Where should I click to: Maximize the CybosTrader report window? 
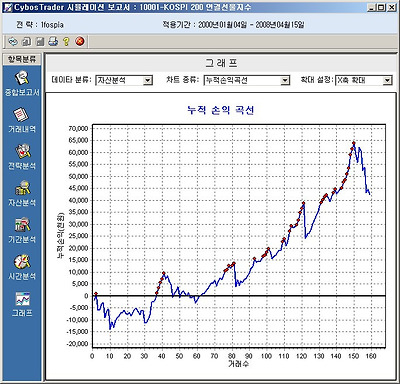pyautogui.click(x=381, y=7)
